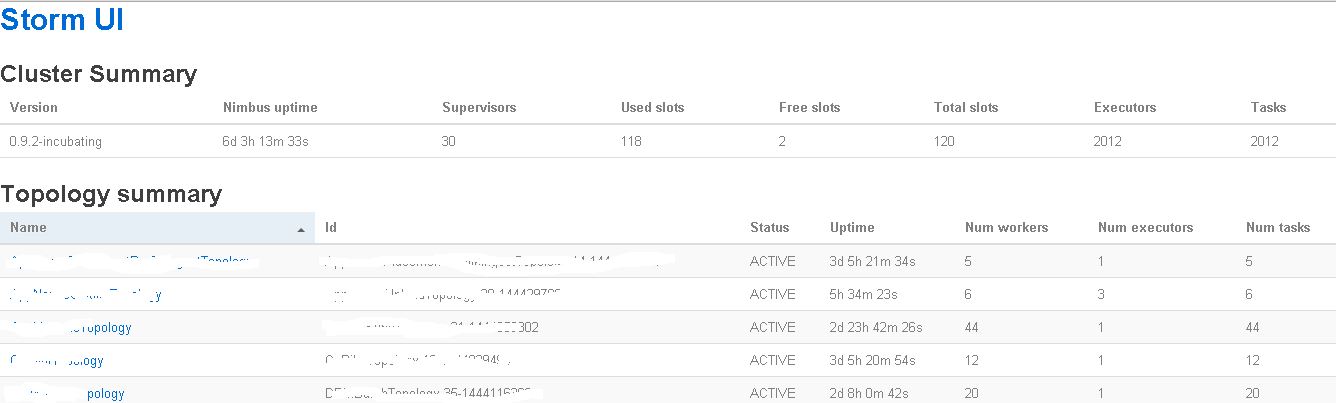Click the Version header in Cluster Summary

coord(34,107)
